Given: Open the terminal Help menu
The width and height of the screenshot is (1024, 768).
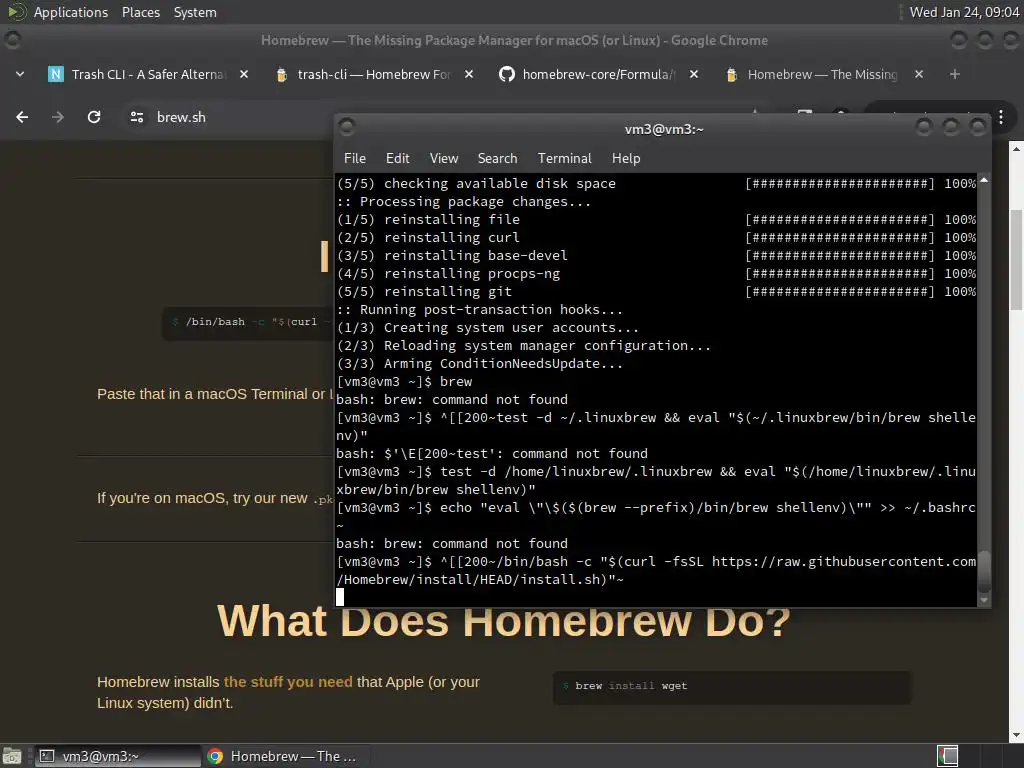Looking at the screenshot, I should tap(626, 158).
